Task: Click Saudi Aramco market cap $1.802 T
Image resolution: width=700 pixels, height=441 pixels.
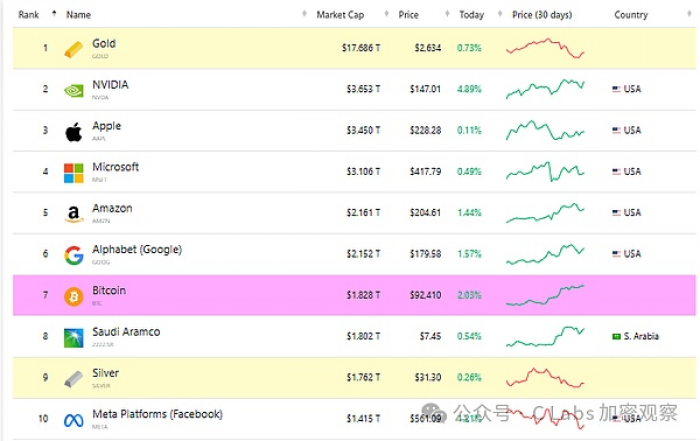Action: (363, 336)
